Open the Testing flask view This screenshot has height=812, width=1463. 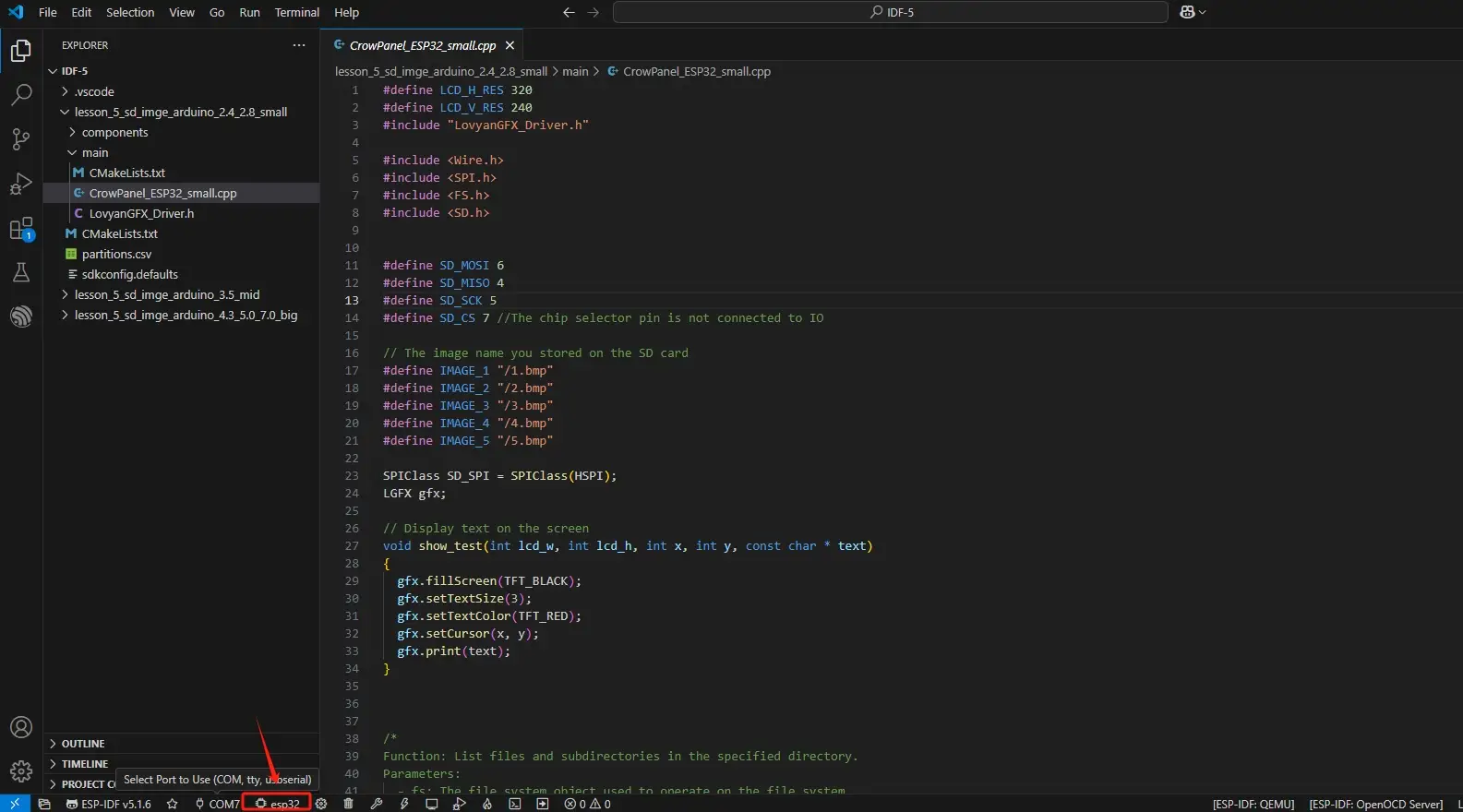click(20, 272)
